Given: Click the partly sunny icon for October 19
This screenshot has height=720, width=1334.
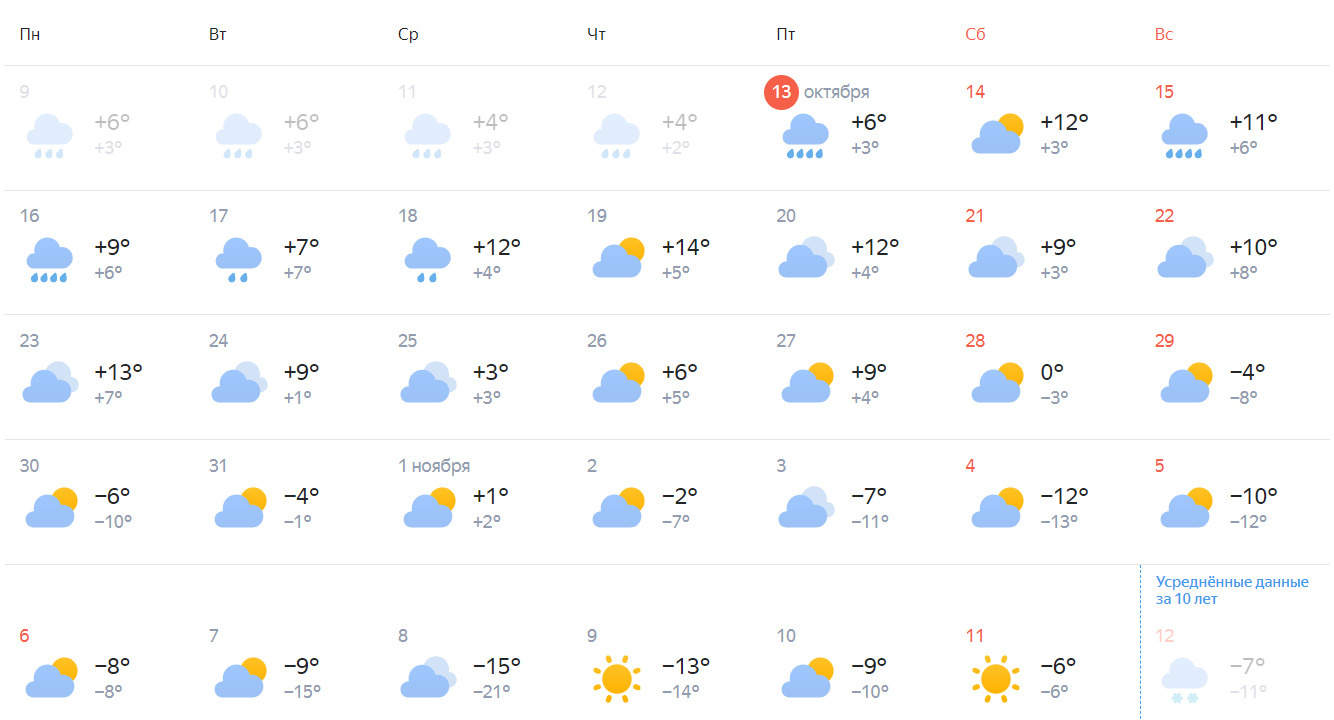Looking at the screenshot, I should click(x=617, y=258).
